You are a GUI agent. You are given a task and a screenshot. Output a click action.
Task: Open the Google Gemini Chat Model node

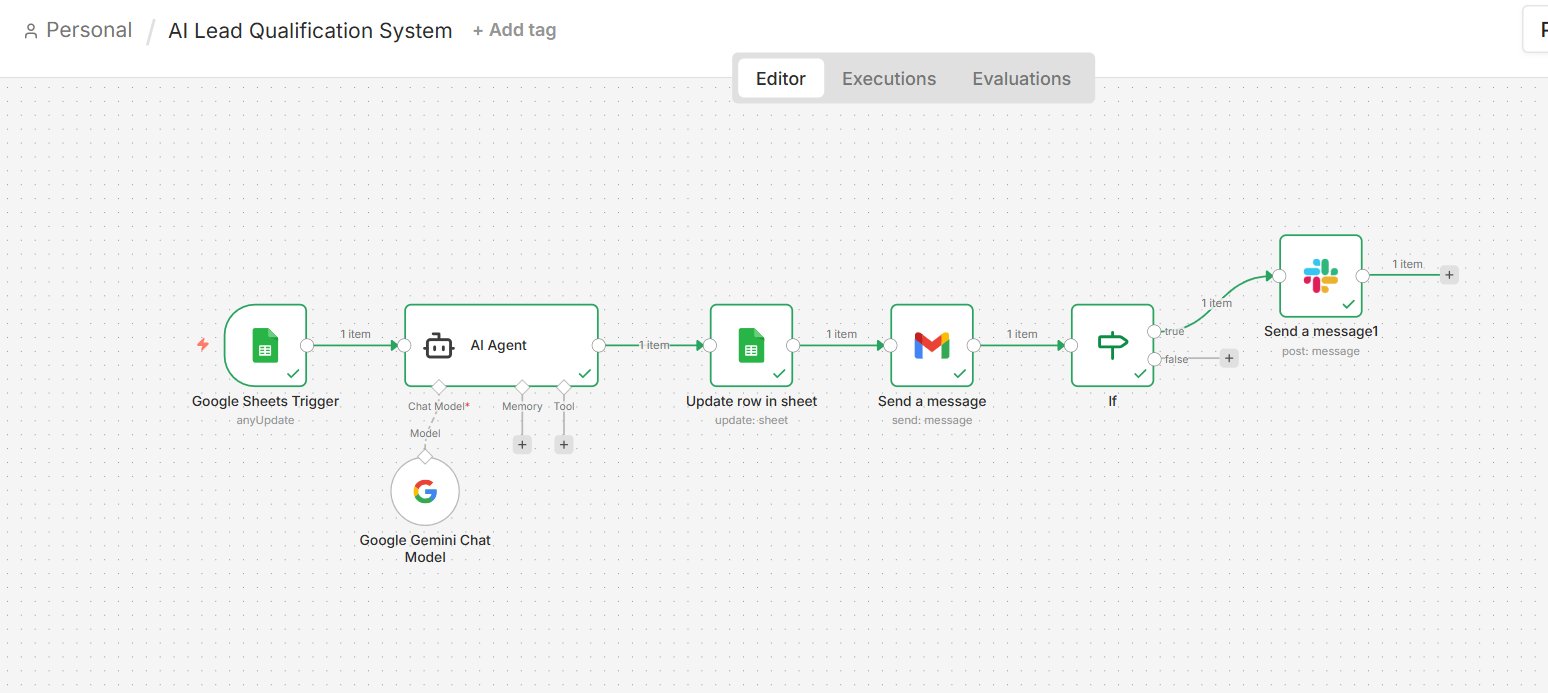coord(425,492)
